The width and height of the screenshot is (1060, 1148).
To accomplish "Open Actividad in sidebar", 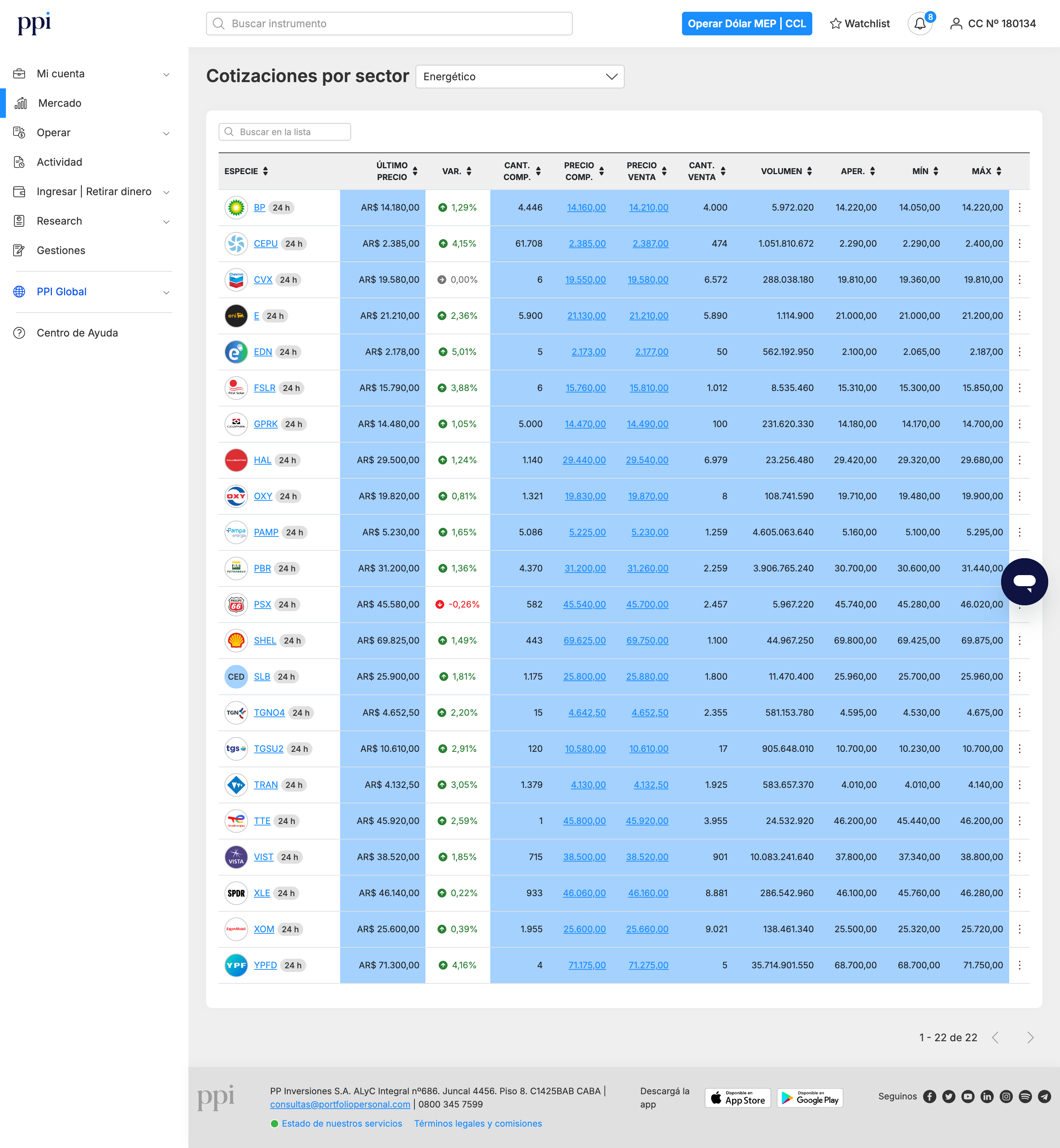I will pos(60,162).
